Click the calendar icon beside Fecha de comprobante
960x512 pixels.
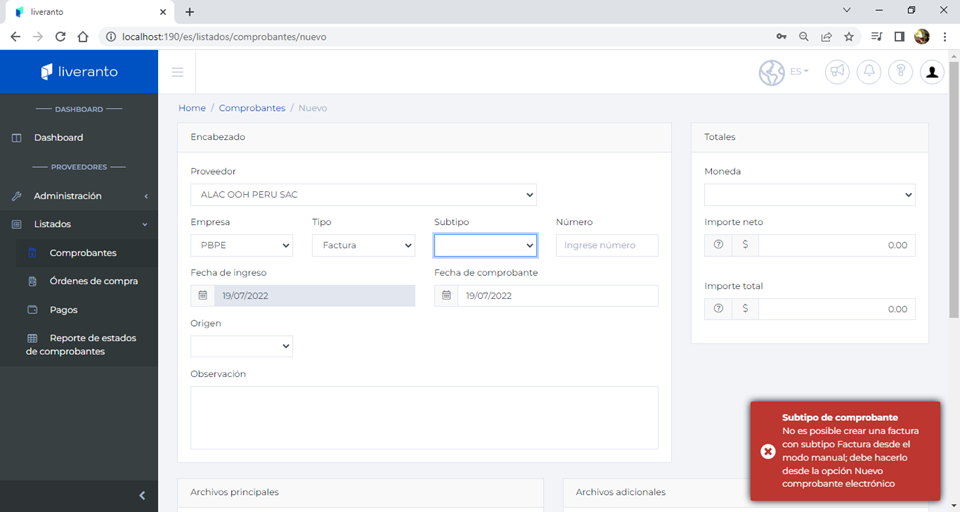(446, 295)
